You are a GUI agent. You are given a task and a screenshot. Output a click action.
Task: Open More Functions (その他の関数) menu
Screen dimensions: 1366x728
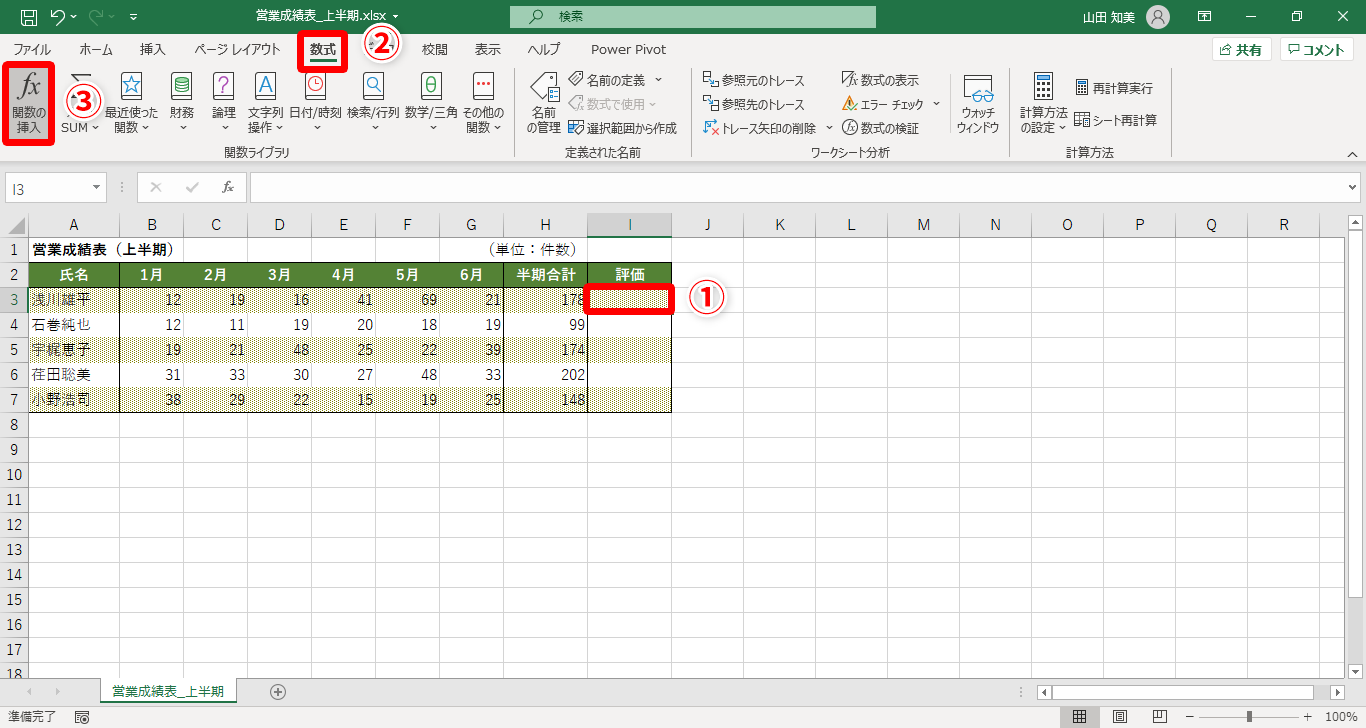483,104
